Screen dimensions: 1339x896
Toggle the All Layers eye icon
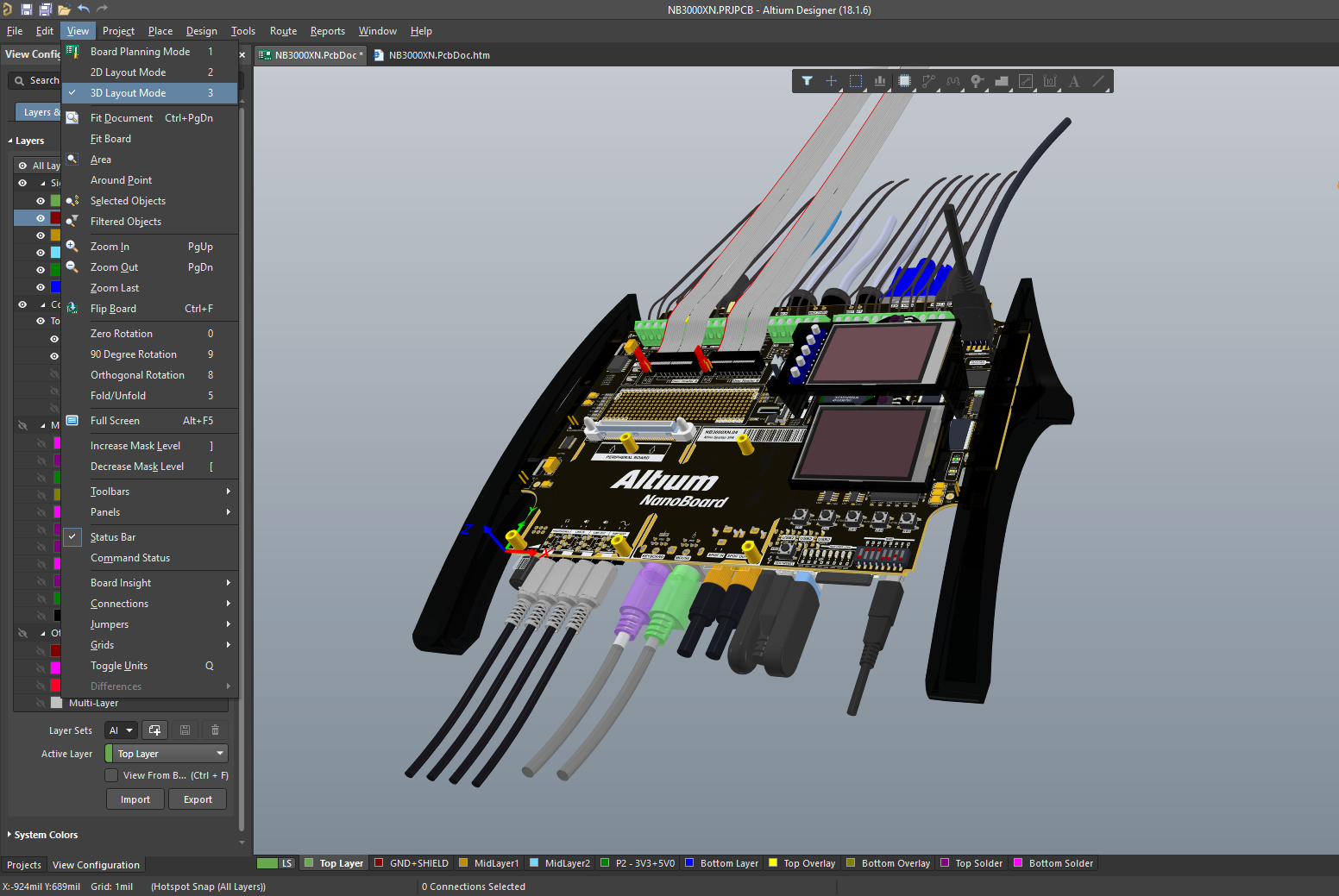point(22,166)
